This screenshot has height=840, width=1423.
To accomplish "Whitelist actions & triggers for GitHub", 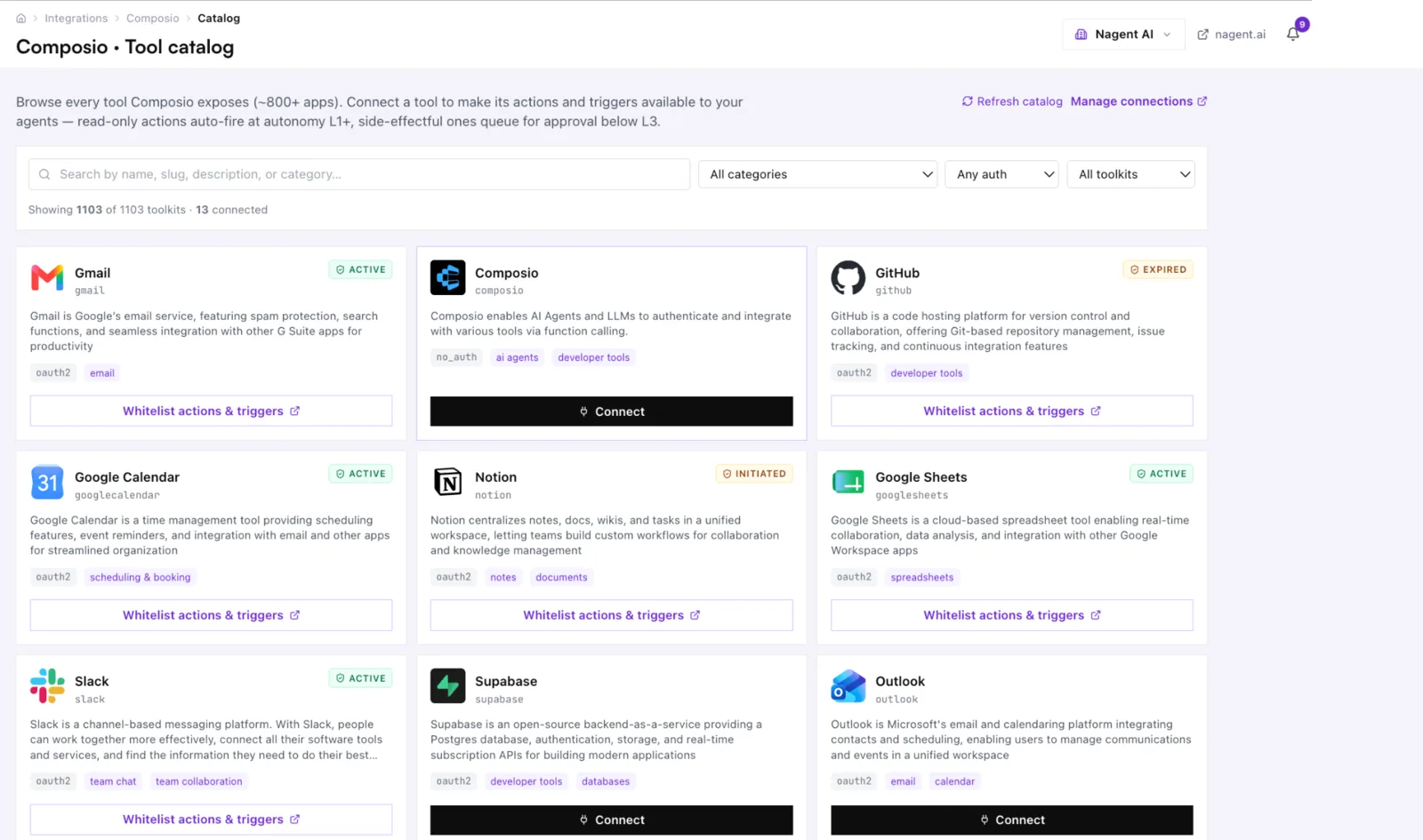I will (x=1012, y=411).
